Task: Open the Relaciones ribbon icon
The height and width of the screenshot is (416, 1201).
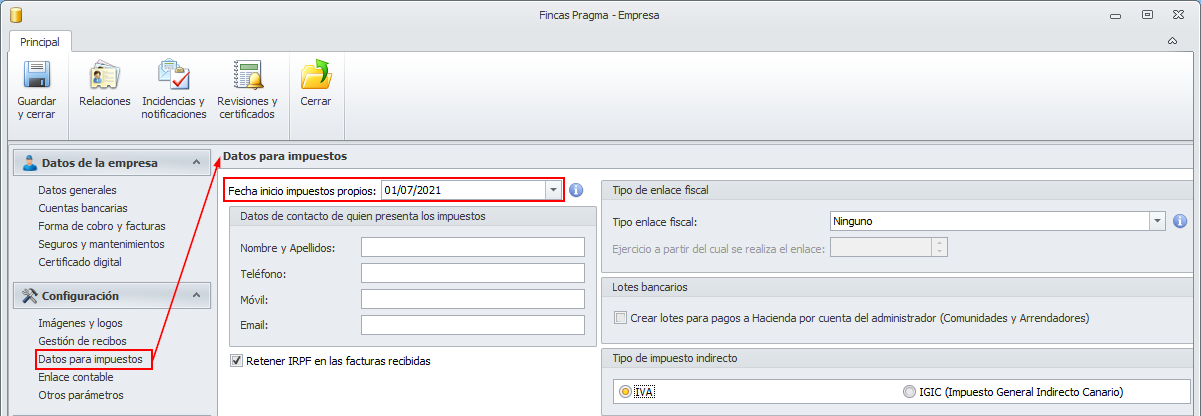Action: click(105, 77)
